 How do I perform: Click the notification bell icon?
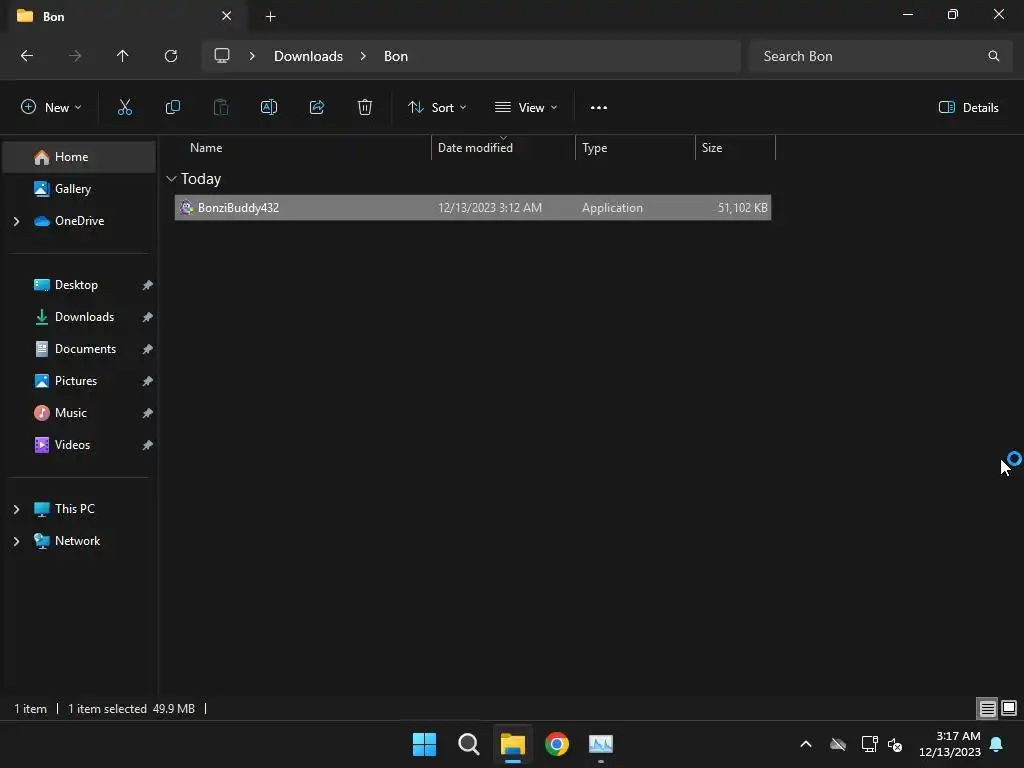pyautogui.click(x=997, y=744)
